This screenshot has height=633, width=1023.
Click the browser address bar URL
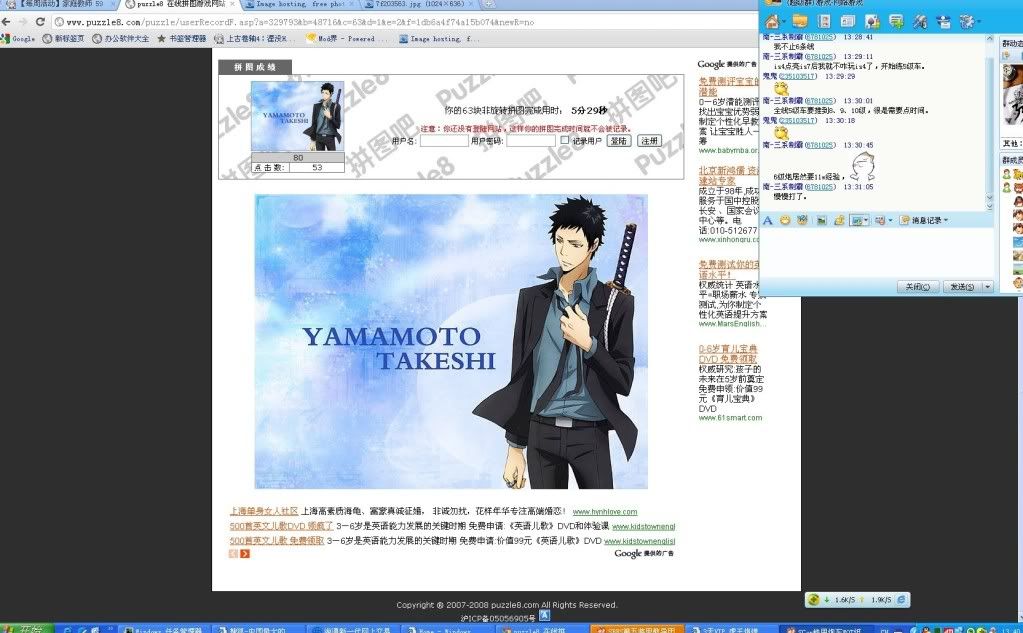(300, 22)
